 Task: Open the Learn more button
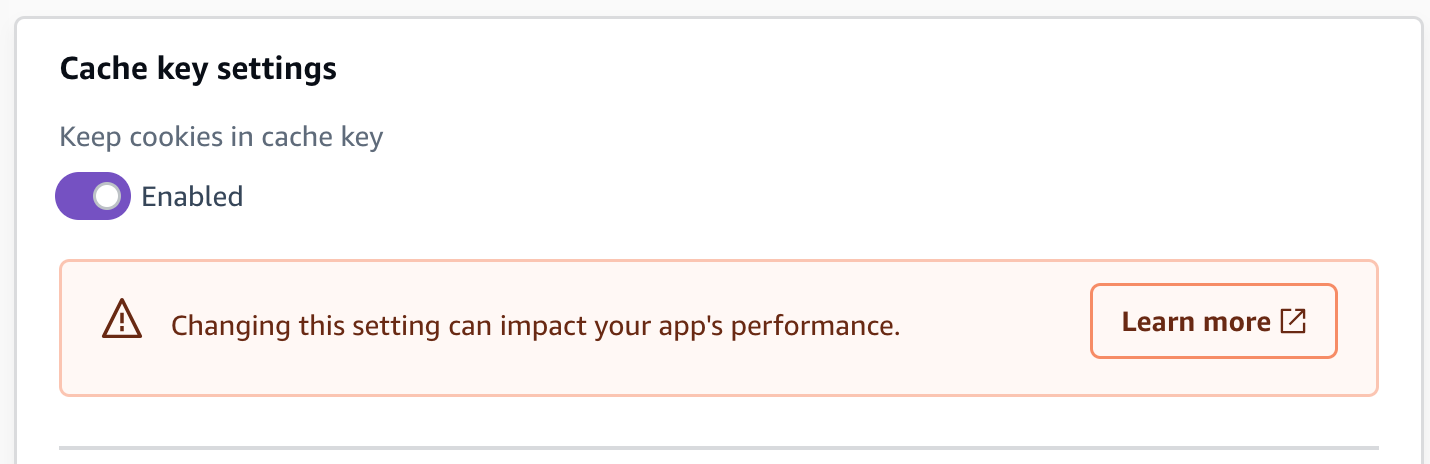click(x=1213, y=321)
